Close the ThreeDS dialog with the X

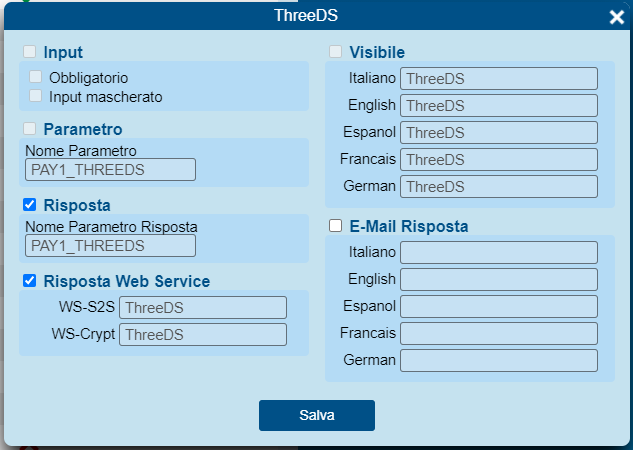click(x=616, y=17)
